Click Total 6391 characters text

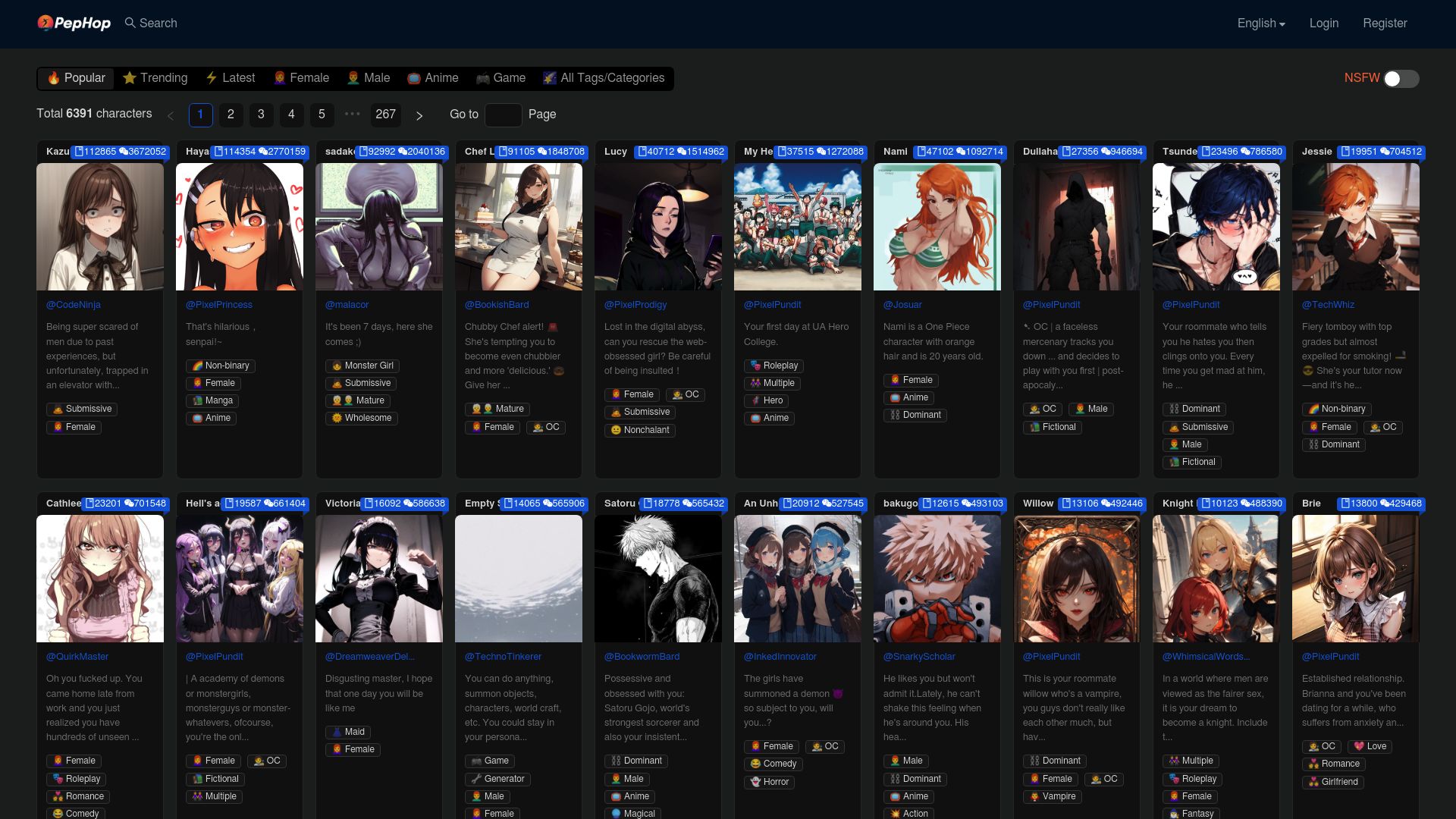coord(94,114)
